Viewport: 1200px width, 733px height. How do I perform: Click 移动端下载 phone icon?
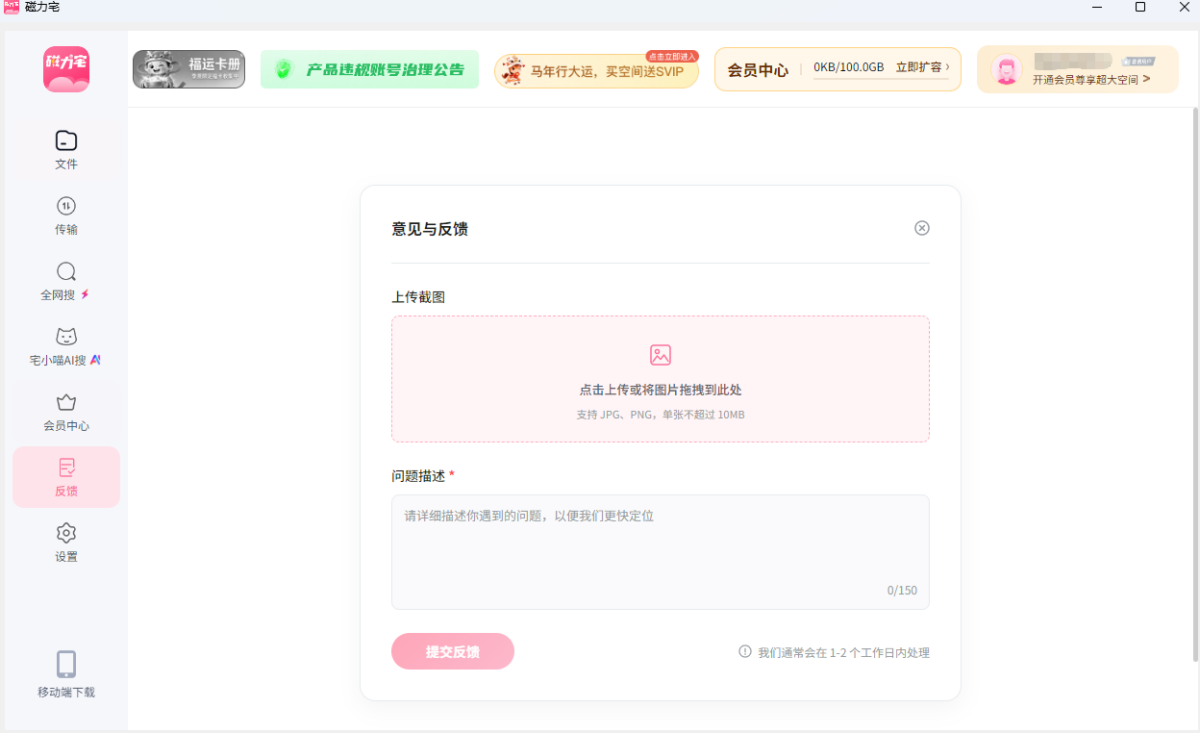(66, 664)
